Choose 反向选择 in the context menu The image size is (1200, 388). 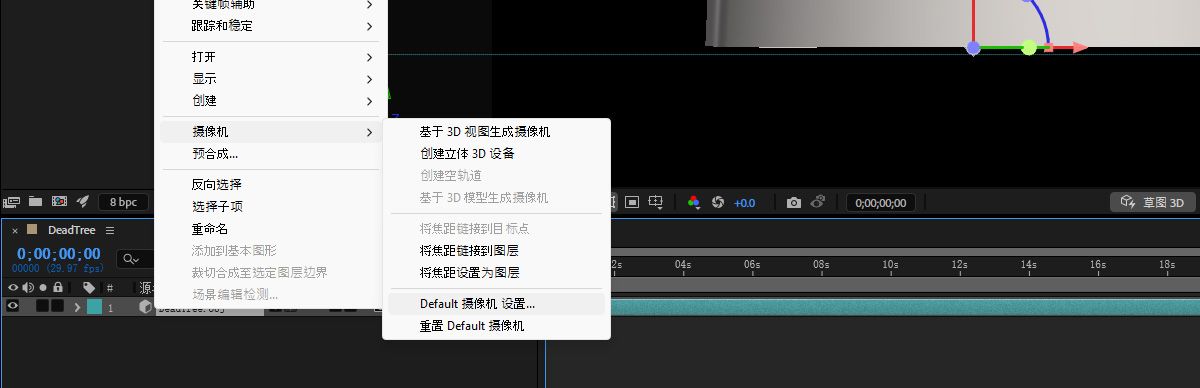(270, 184)
